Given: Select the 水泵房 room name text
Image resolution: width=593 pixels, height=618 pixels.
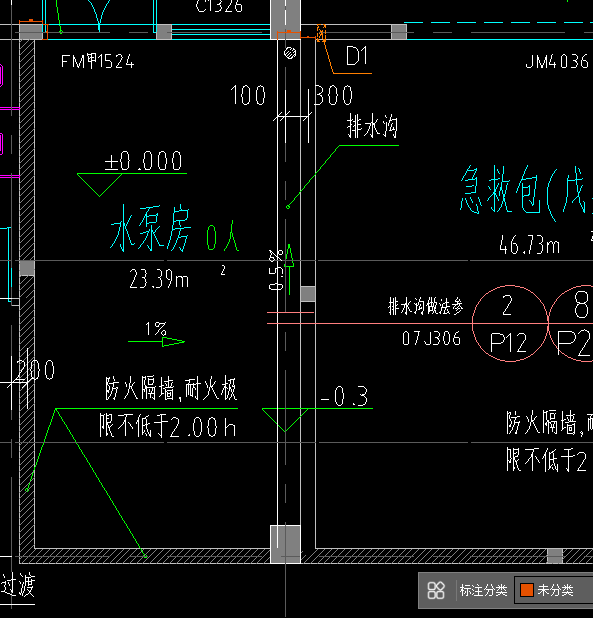Looking at the screenshot, I should (x=151, y=229).
